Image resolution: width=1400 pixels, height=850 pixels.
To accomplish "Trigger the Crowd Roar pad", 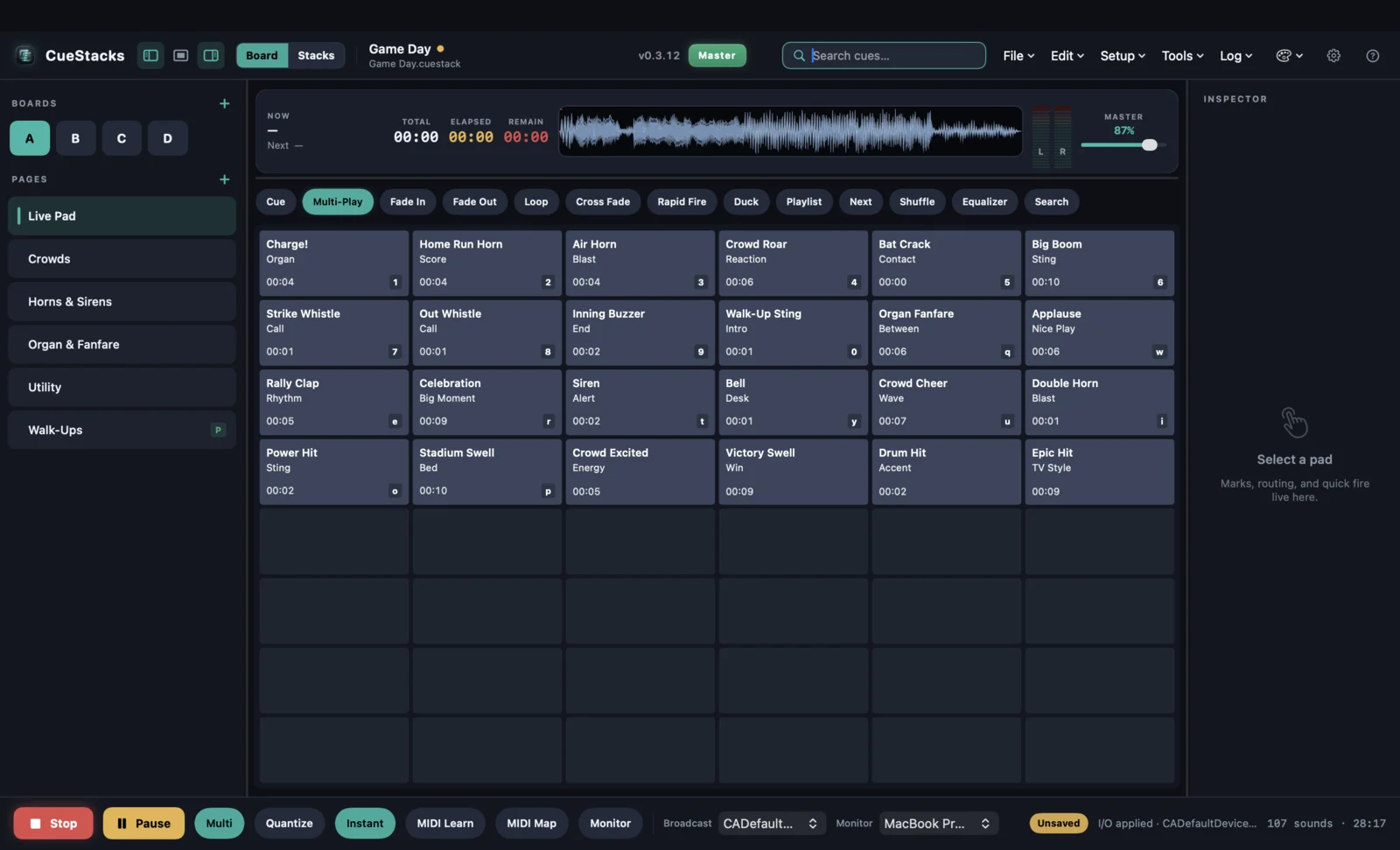I will pos(793,263).
